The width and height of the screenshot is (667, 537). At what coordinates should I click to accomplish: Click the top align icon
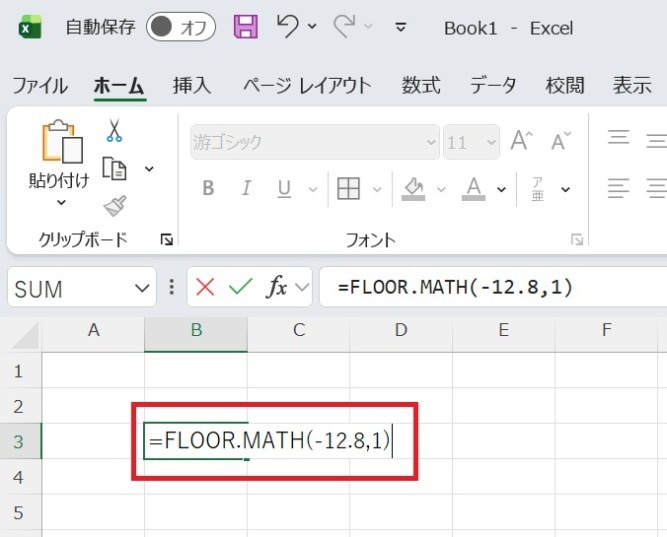tap(618, 138)
